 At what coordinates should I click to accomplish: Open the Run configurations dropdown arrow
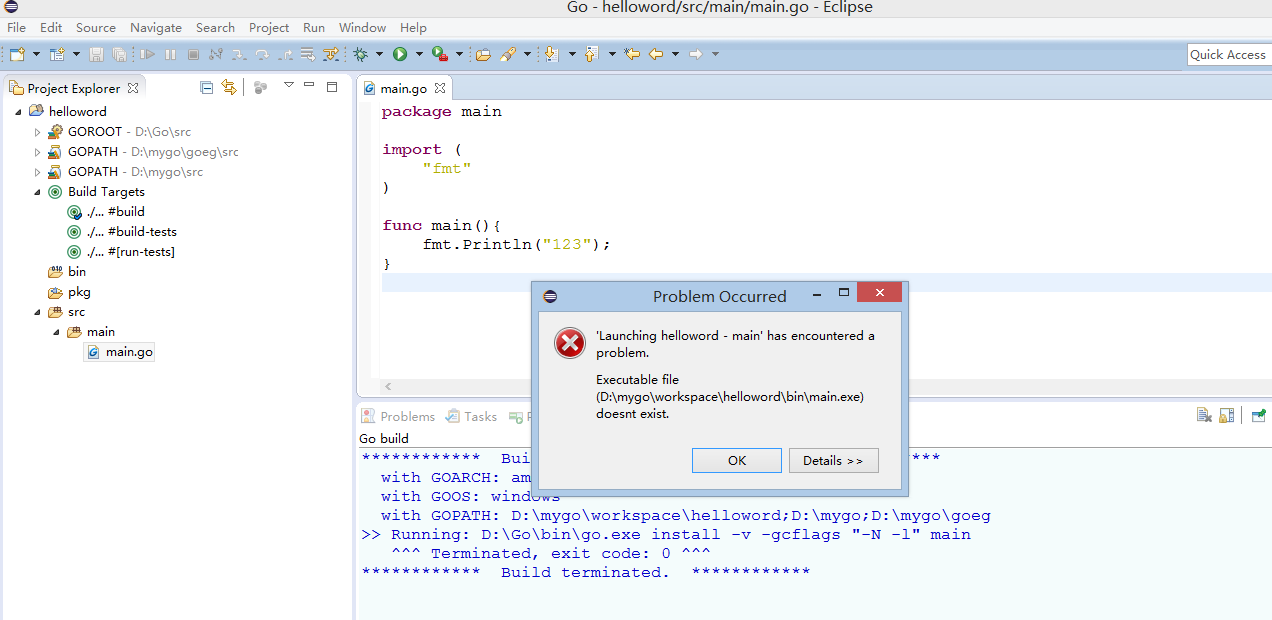coord(419,54)
